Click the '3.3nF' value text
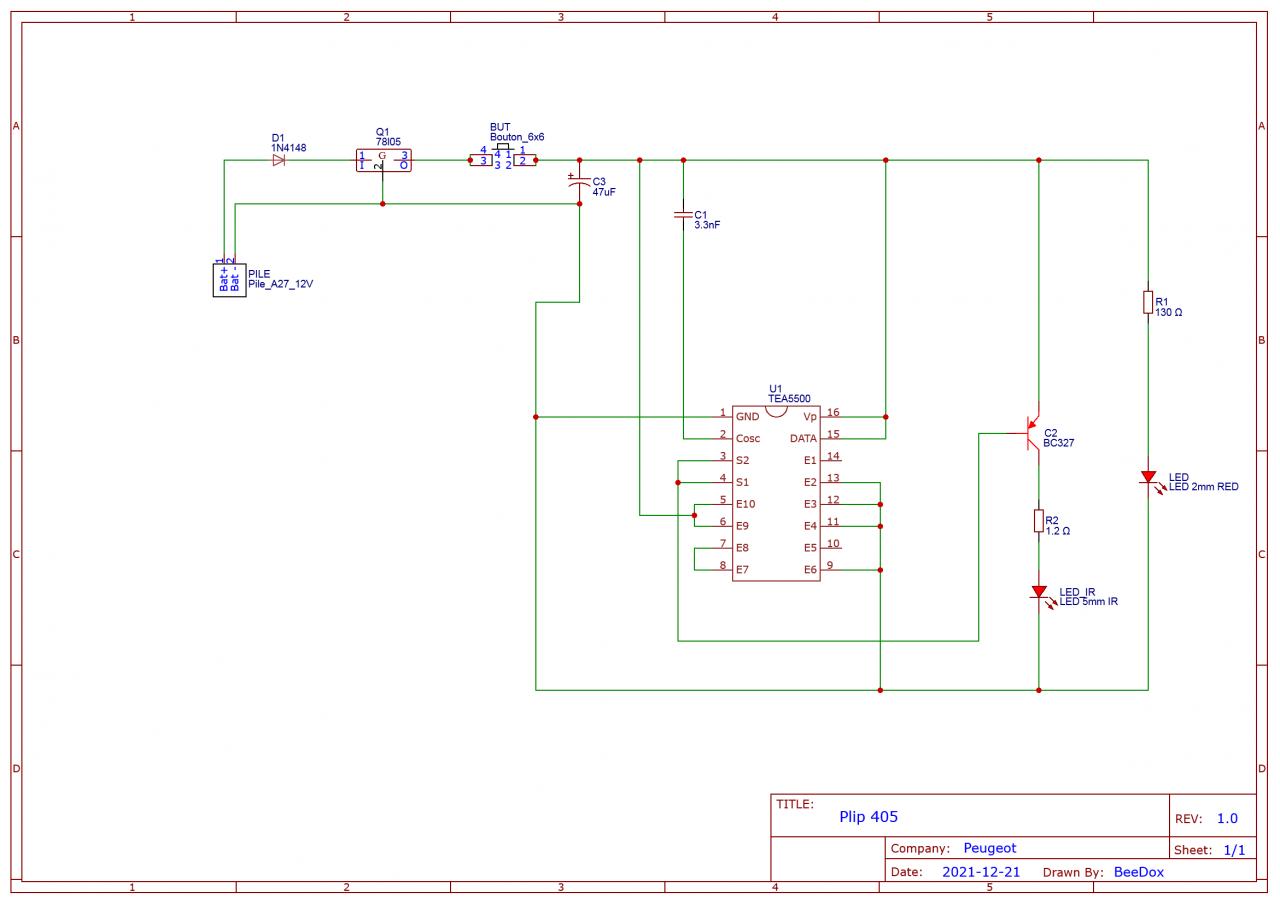The width and height of the screenshot is (1280, 904). (x=707, y=225)
